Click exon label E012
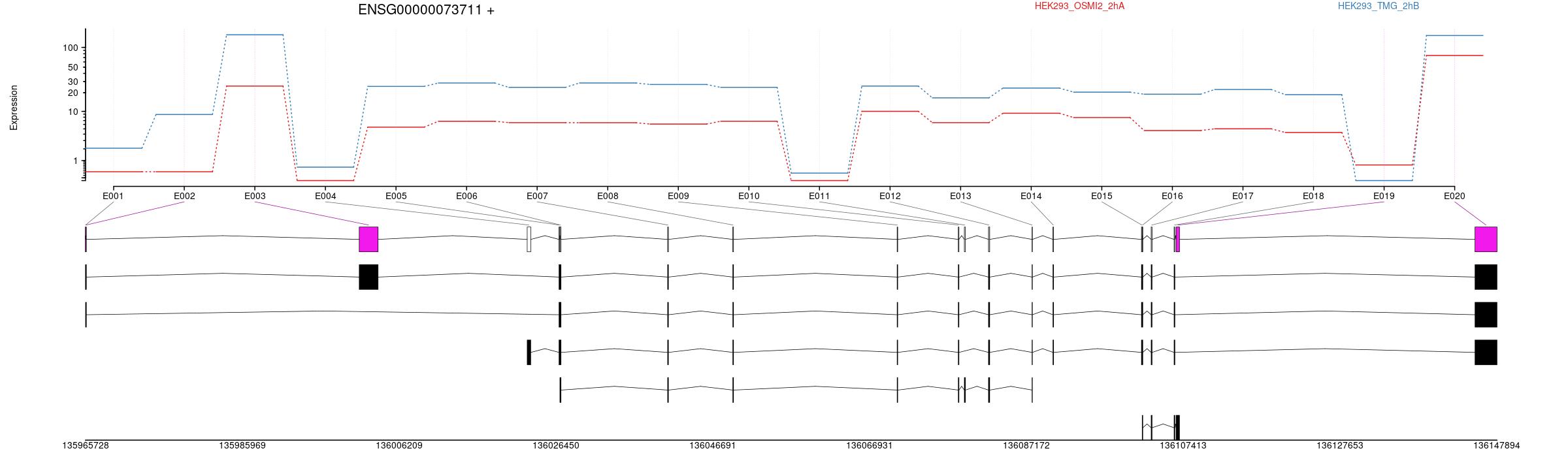The width and height of the screenshot is (1568, 457). (x=890, y=196)
